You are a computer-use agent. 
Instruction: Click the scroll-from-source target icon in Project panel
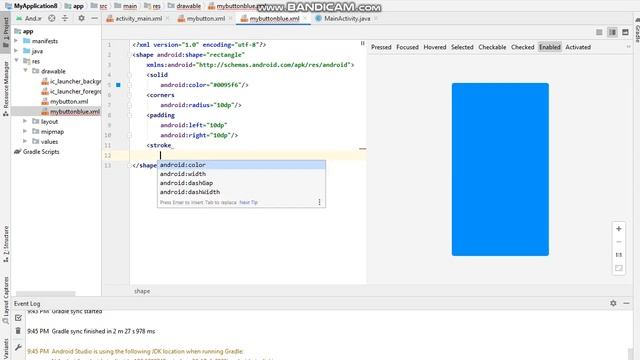[x=52, y=18]
